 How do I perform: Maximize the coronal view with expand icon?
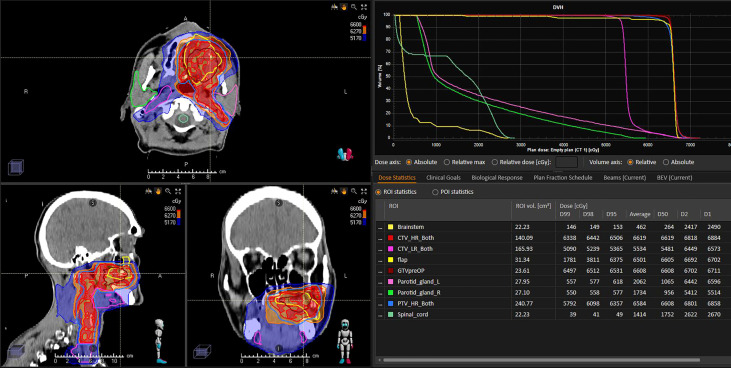click(x=364, y=191)
